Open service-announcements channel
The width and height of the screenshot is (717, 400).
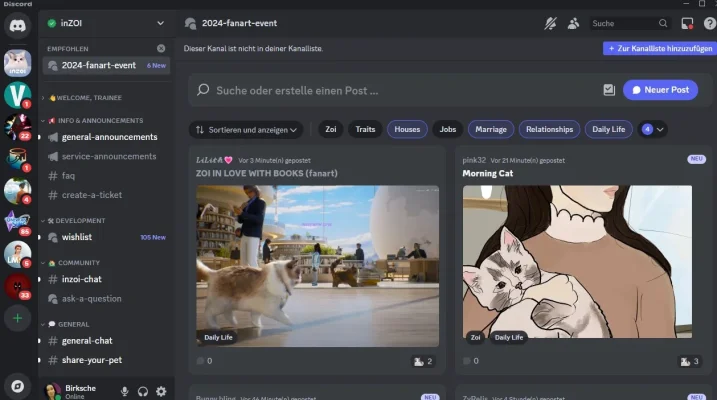(106, 156)
